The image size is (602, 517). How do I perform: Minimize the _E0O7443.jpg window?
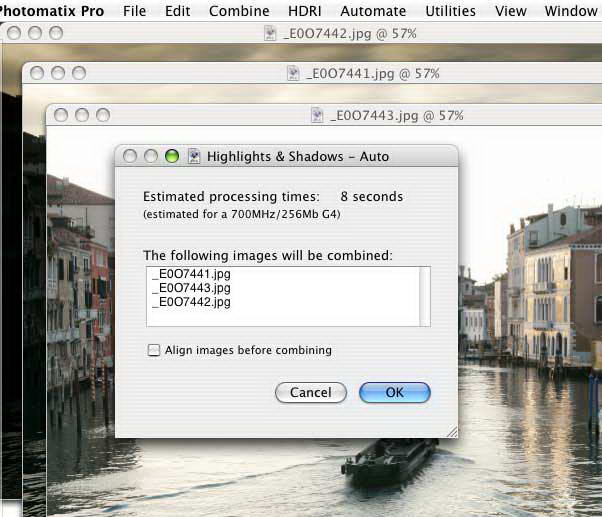click(82, 115)
